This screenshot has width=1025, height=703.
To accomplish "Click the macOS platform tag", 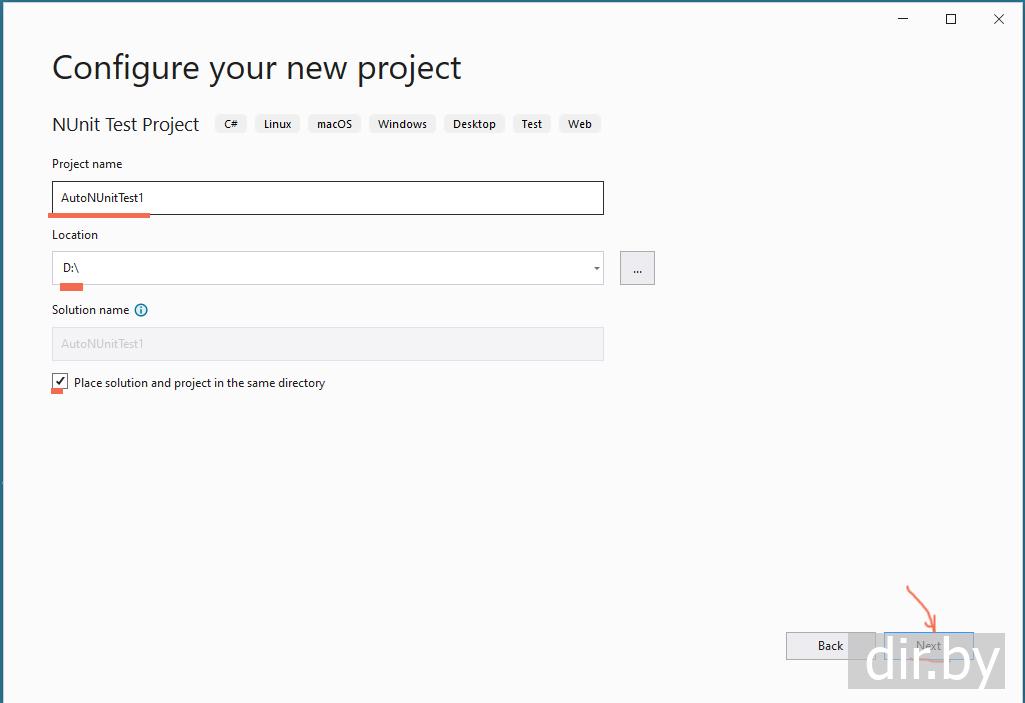I will tap(334, 124).
